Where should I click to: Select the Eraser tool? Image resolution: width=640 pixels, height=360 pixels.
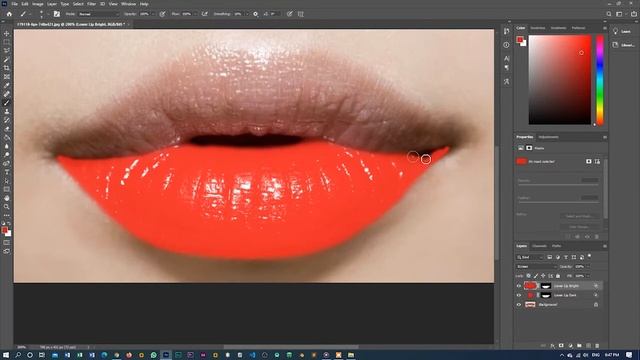click(7, 129)
